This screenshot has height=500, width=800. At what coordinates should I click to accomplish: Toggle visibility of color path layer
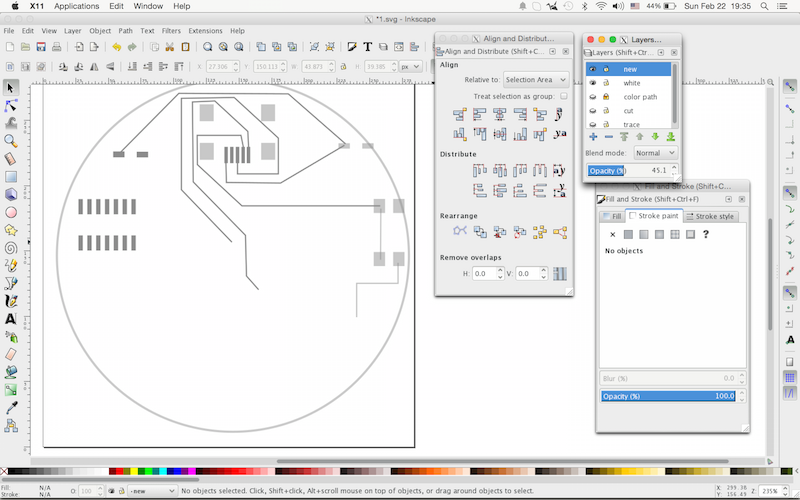pos(592,96)
